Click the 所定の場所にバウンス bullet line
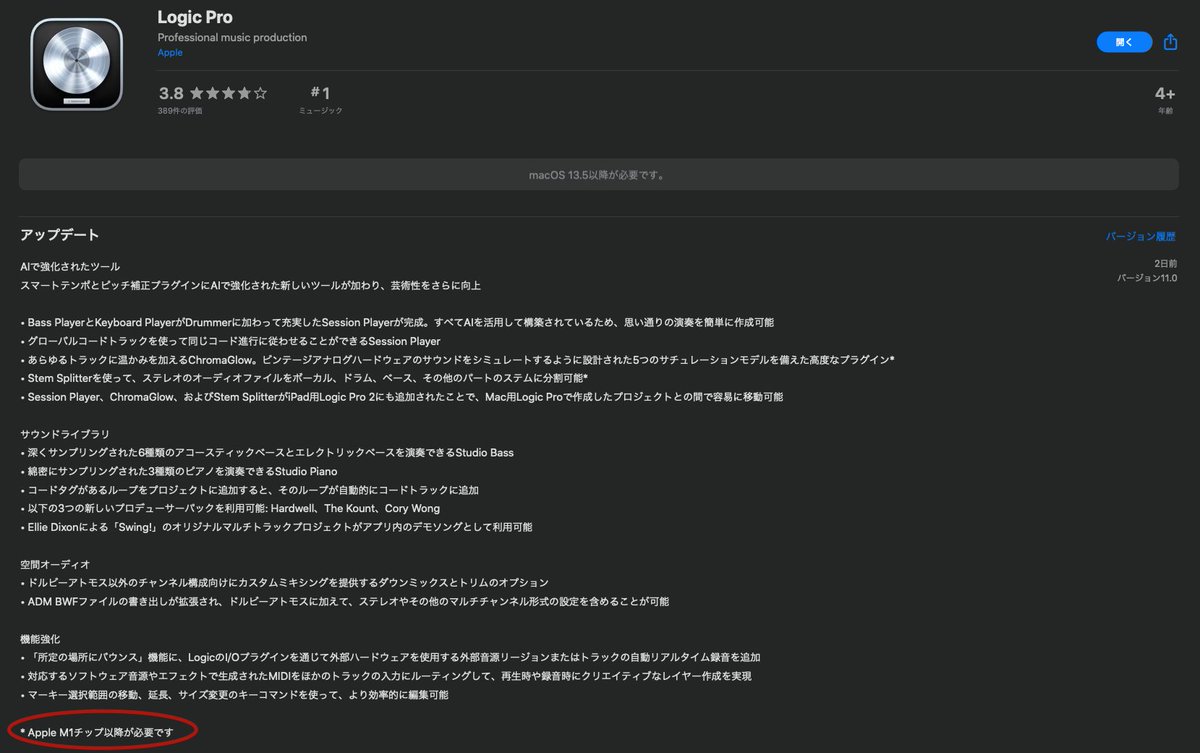This screenshot has width=1200, height=753. pyautogui.click(x=391, y=657)
